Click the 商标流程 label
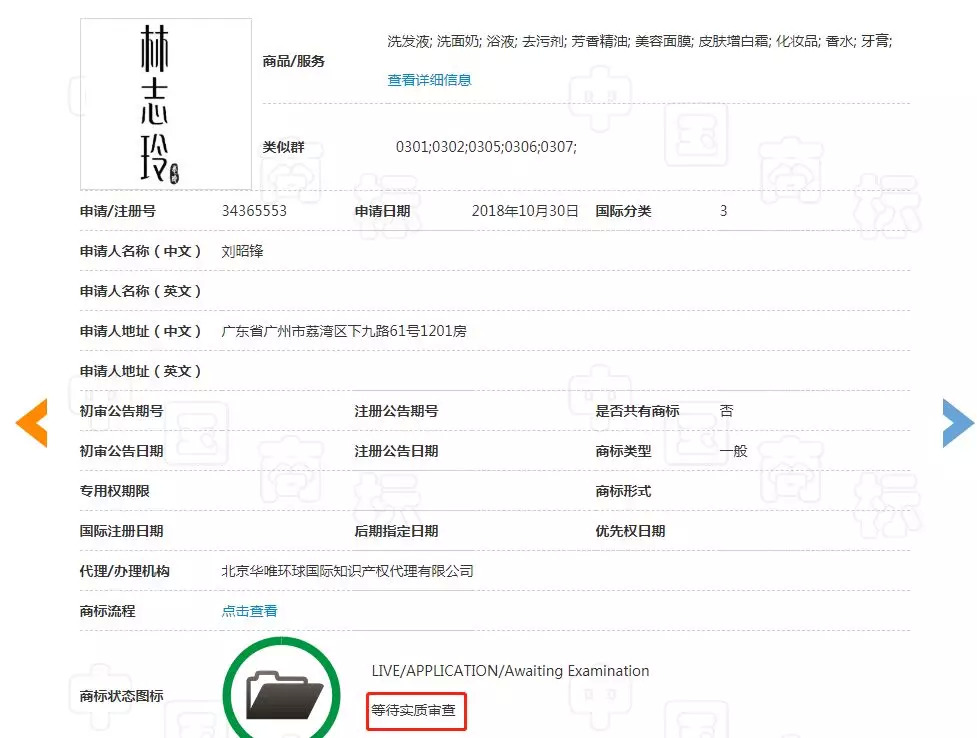The image size is (977, 738). point(108,611)
